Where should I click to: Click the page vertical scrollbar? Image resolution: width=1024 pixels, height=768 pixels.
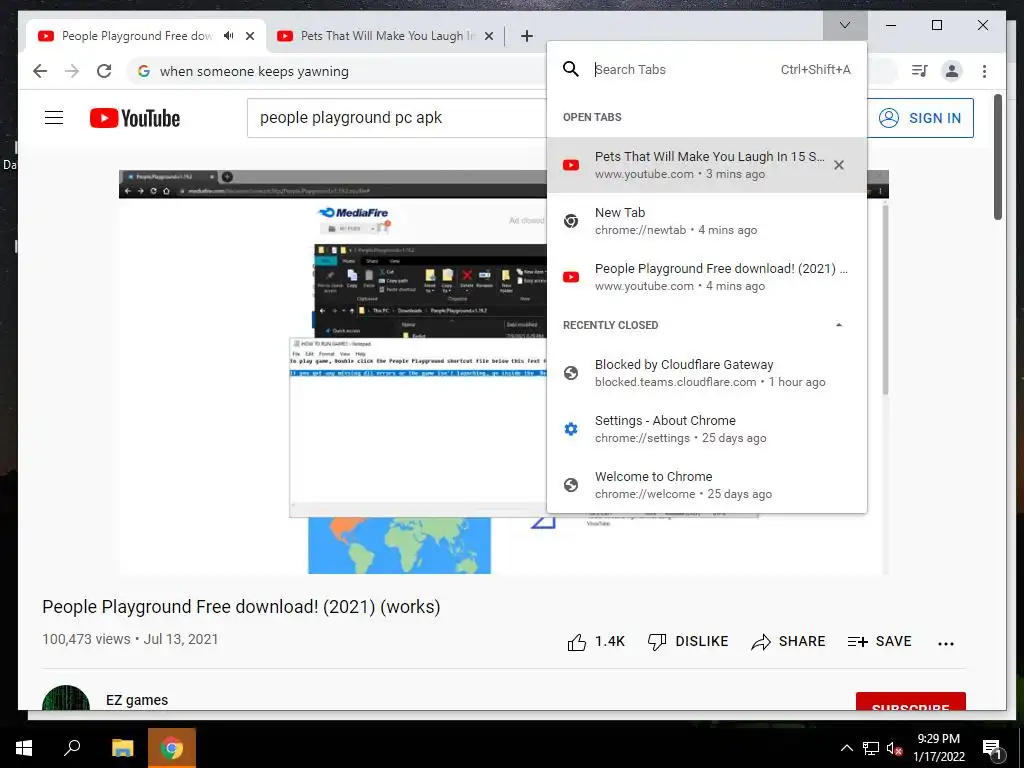click(997, 157)
